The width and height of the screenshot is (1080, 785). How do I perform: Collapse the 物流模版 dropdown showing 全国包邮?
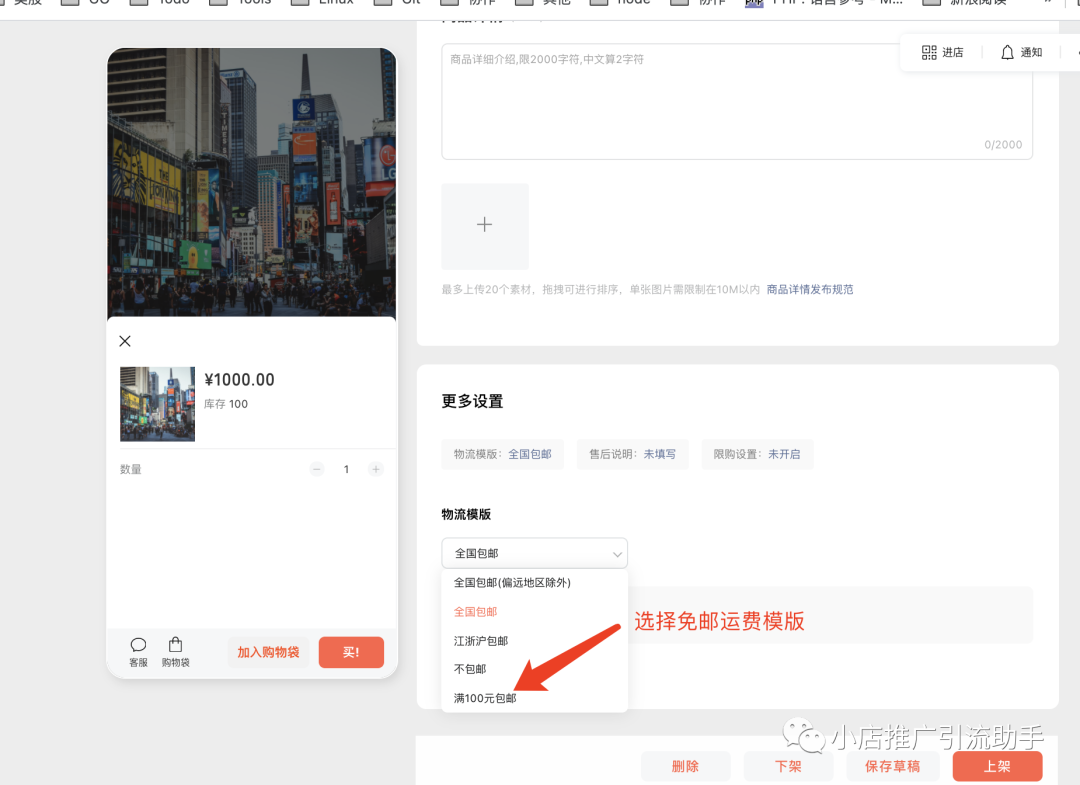(x=534, y=553)
